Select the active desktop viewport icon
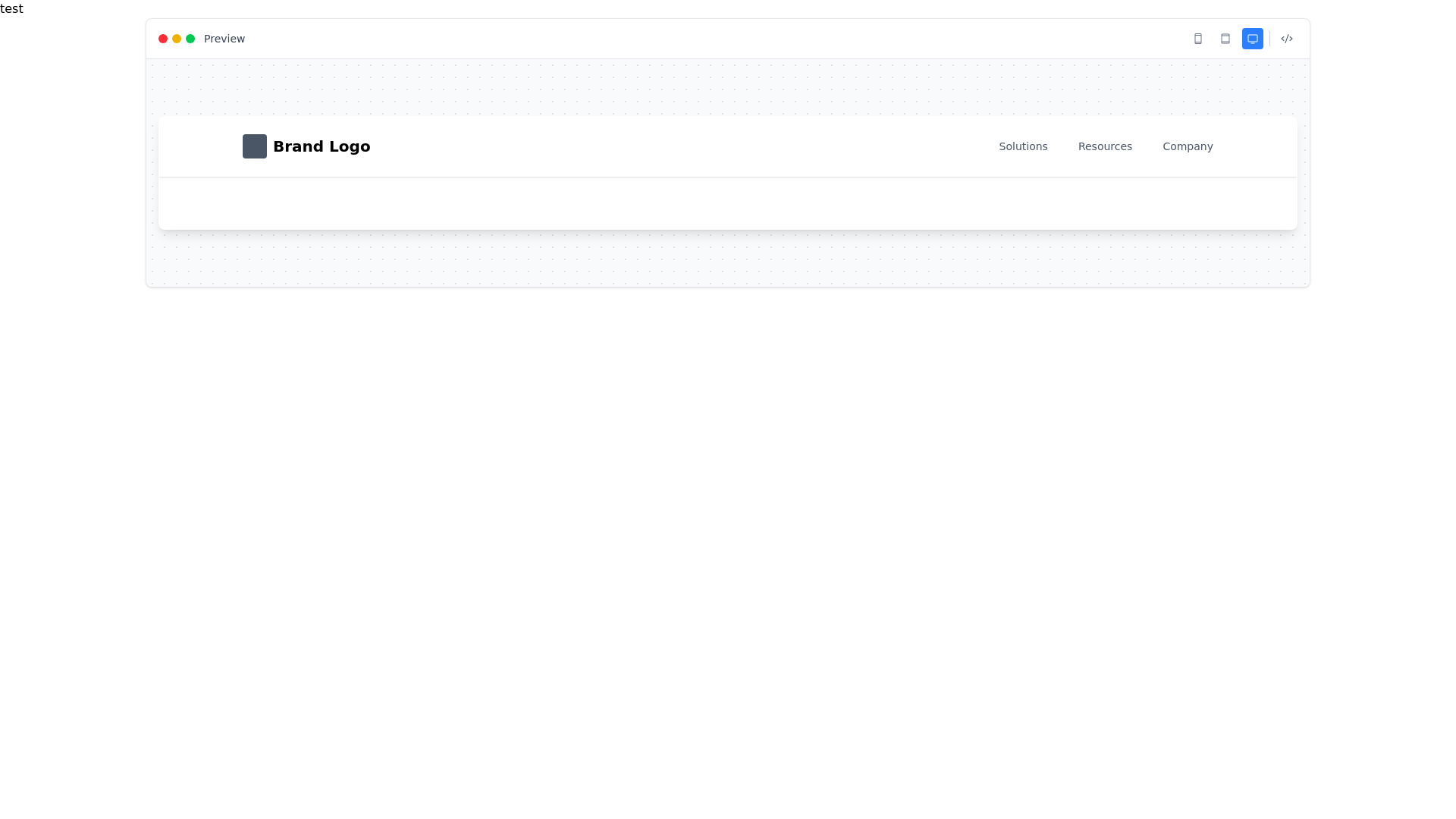This screenshot has width=1456, height=819. coord(1253,39)
